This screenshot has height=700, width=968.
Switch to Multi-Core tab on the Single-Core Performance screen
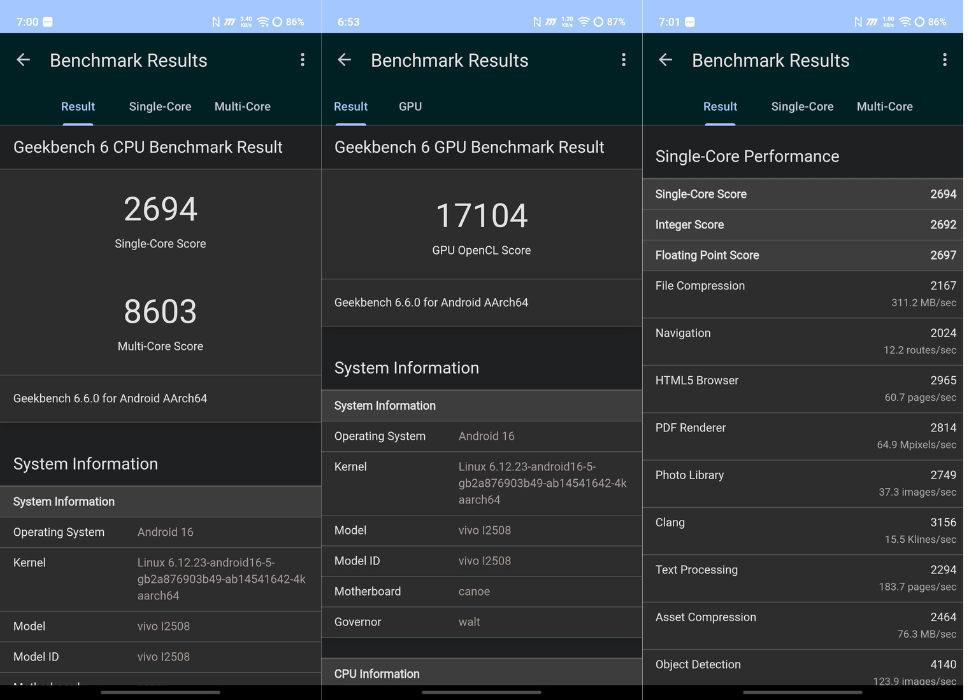tap(884, 106)
